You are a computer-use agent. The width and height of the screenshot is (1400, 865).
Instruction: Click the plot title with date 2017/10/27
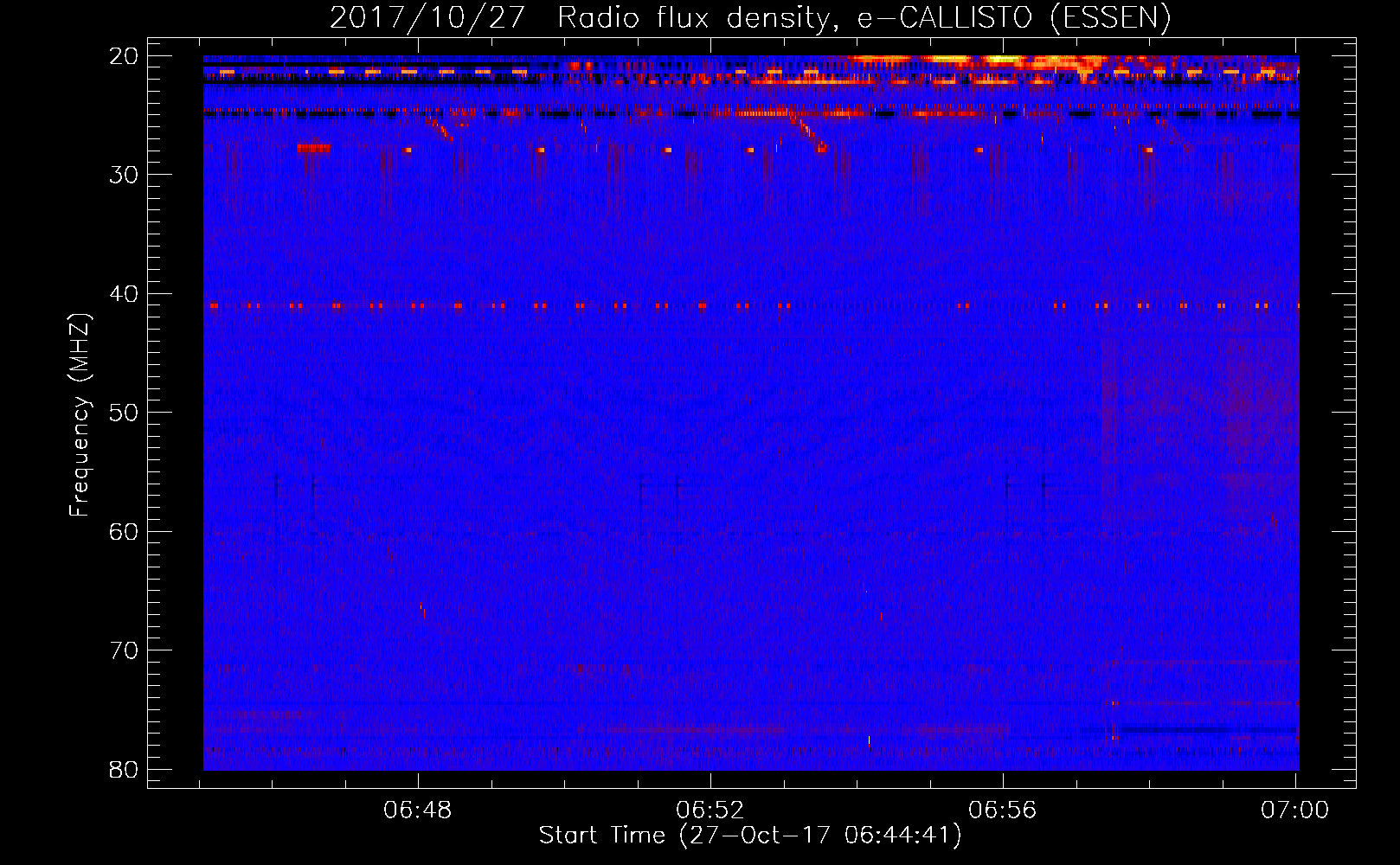click(x=750, y=17)
